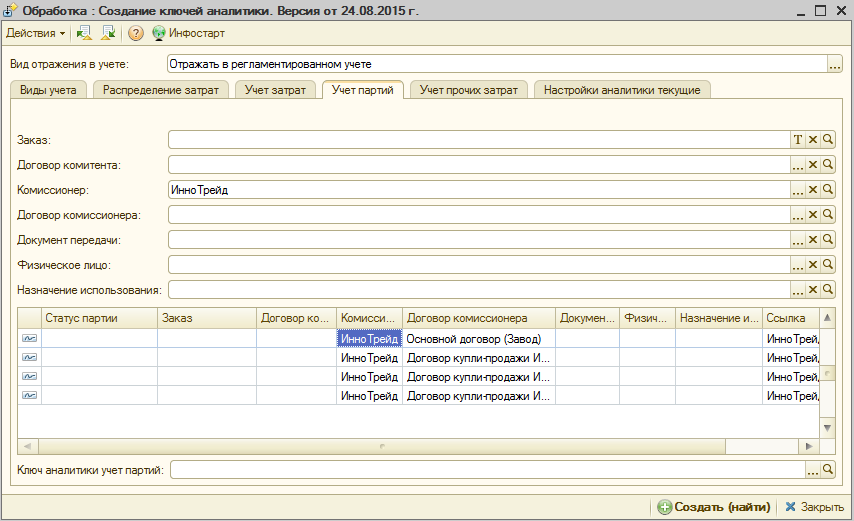854x521 pixels.
Task: Maximize the Обработка window
Action: (821, 11)
